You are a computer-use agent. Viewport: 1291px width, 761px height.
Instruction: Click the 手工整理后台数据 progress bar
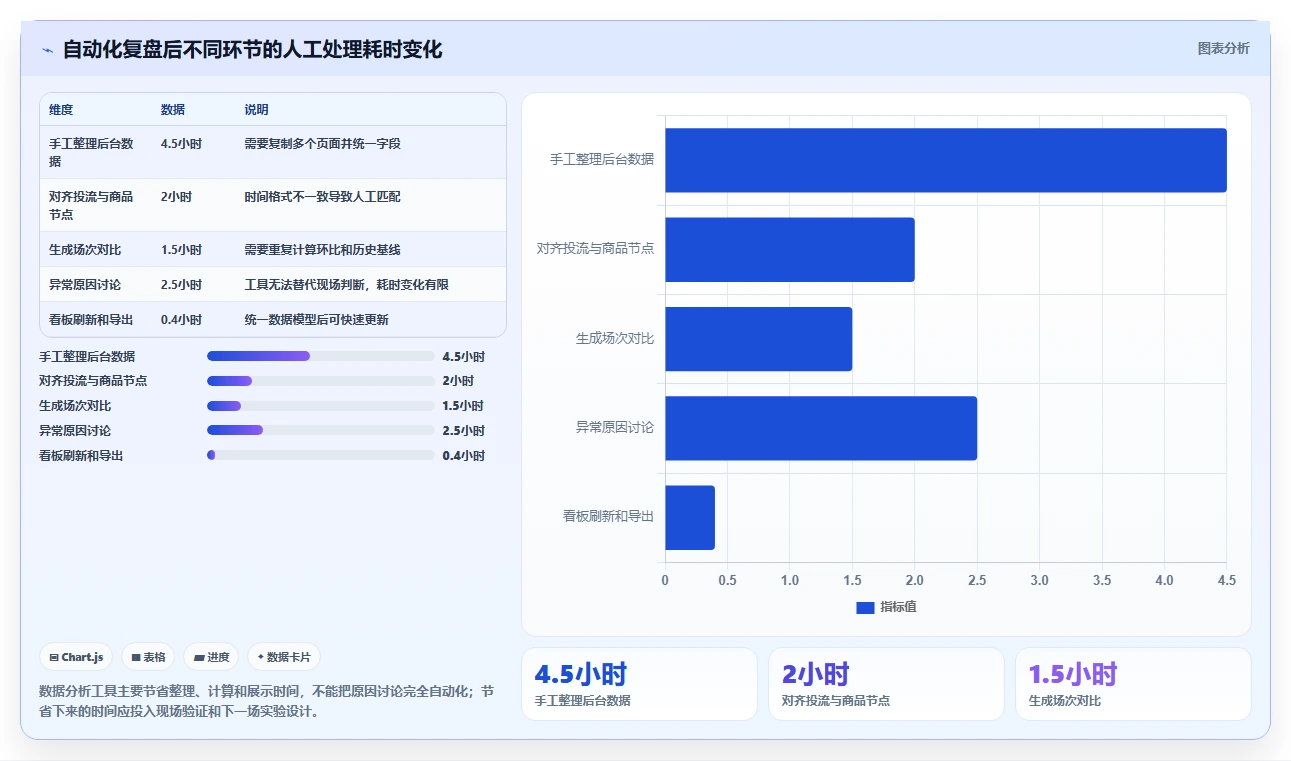point(321,356)
